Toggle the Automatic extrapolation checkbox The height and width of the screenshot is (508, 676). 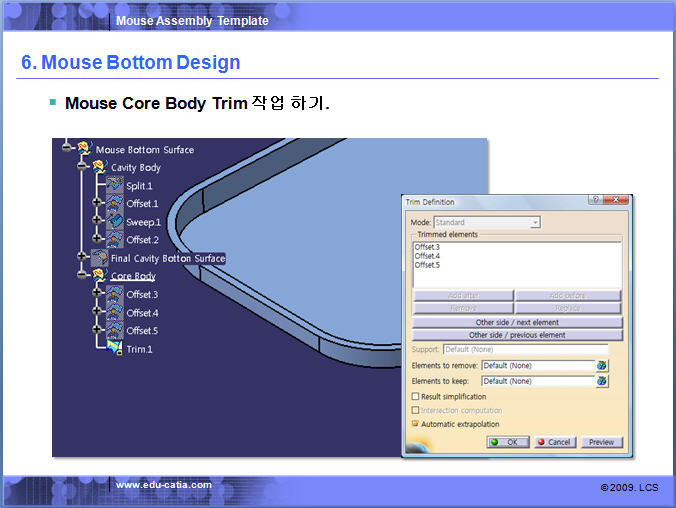416,424
